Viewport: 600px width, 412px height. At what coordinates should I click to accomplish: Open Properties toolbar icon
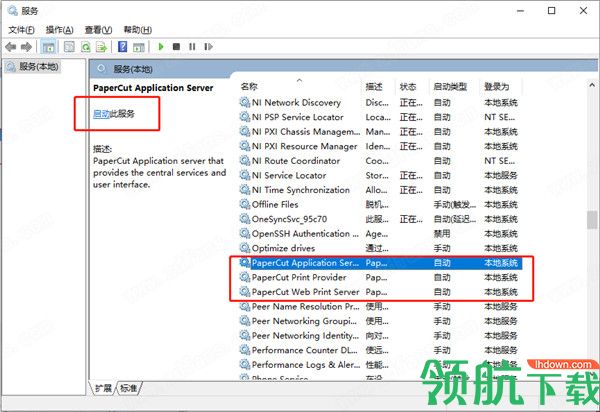tap(69, 47)
